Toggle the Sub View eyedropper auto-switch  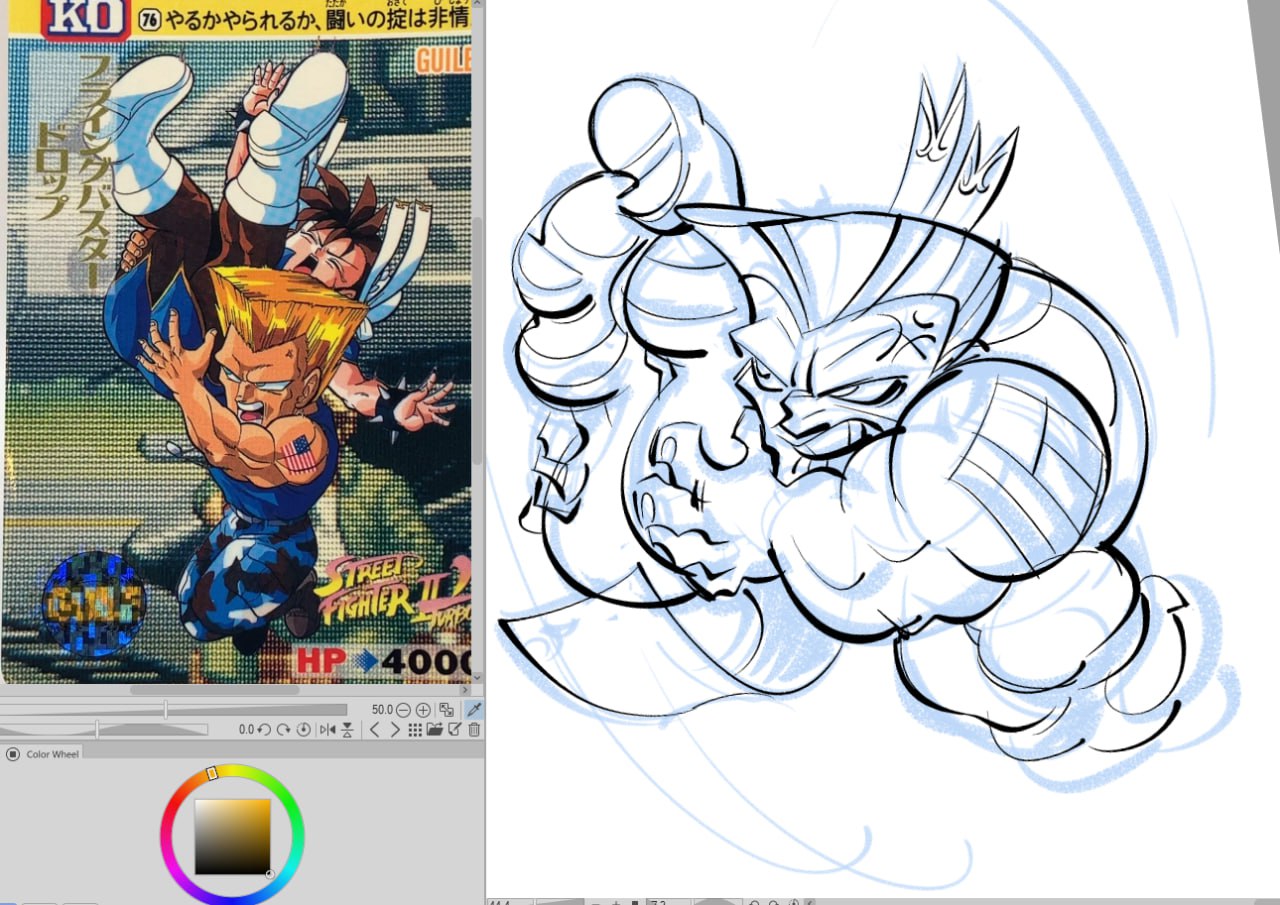474,709
